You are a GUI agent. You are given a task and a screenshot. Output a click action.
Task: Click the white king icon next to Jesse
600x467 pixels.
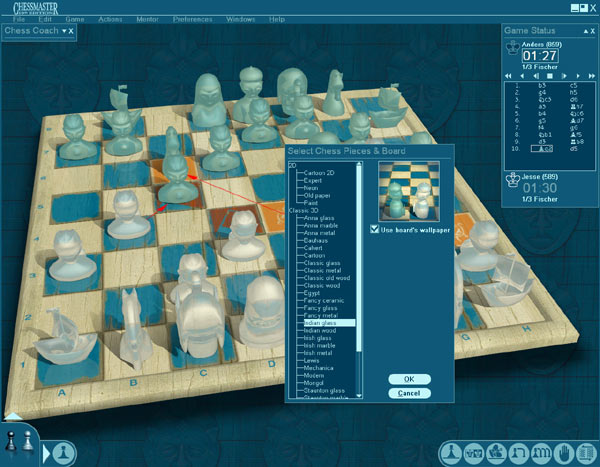(512, 180)
